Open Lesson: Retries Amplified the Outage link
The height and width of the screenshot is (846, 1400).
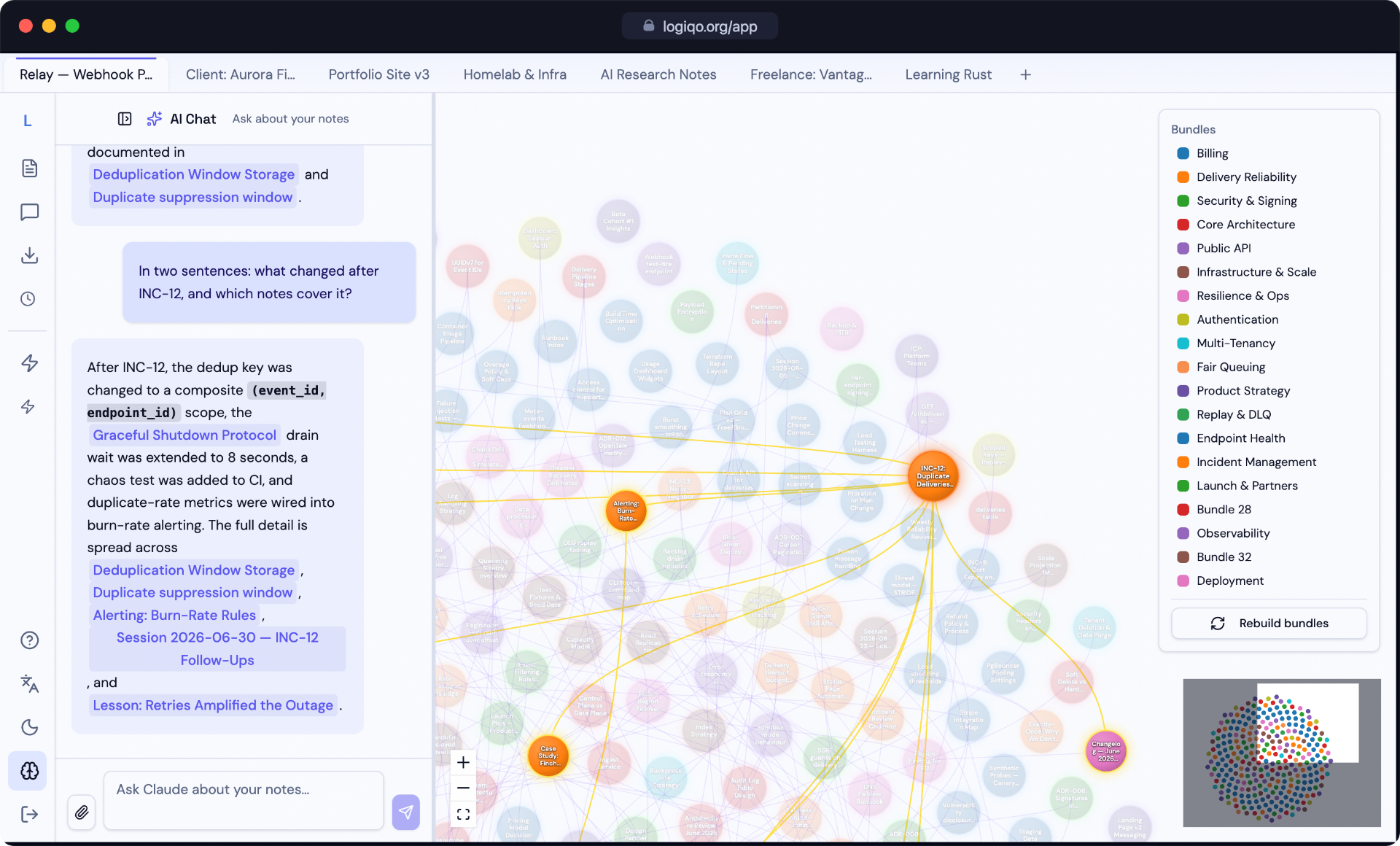[x=213, y=705]
